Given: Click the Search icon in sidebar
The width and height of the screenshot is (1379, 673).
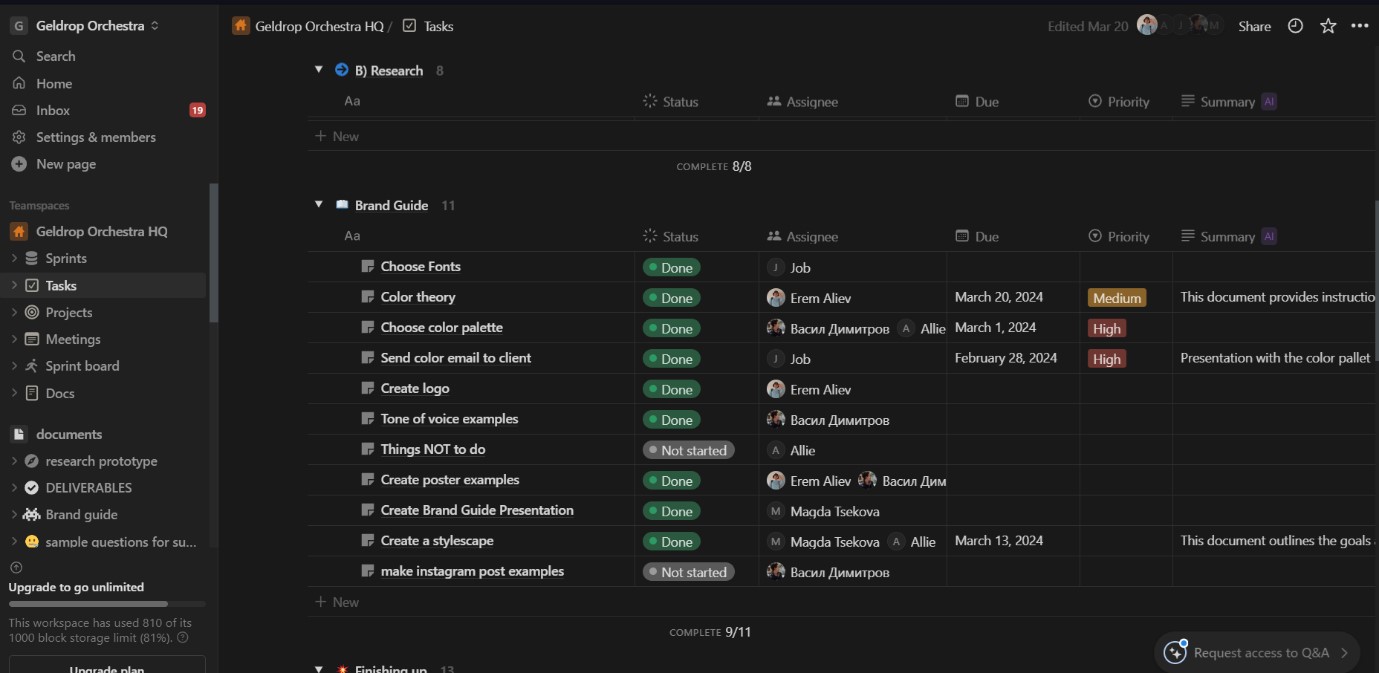Looking at the screenshot, I should click(x=19, y=57).
